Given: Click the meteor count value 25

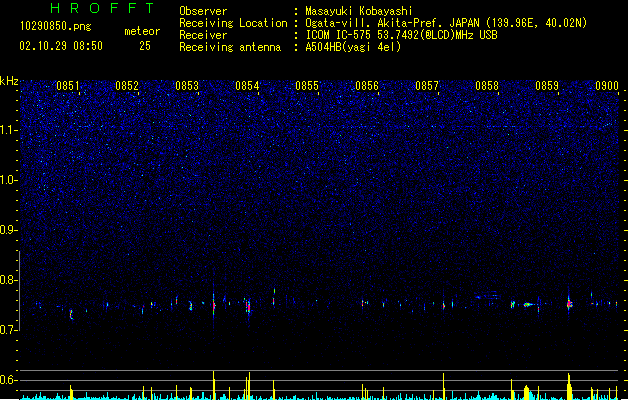Looking at the screenshot, I should [x=145, y=46].
